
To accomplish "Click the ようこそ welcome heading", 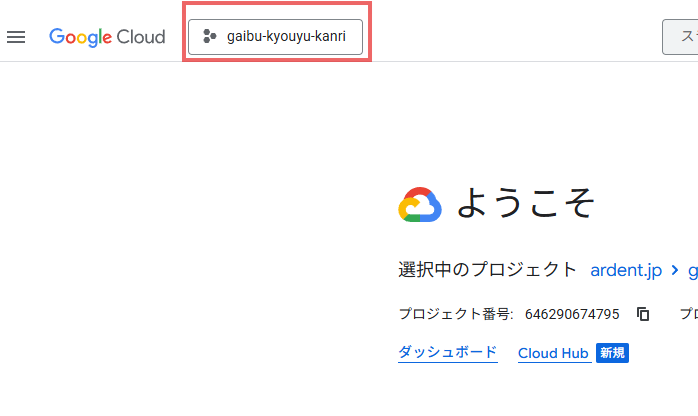I will point(526,204).
